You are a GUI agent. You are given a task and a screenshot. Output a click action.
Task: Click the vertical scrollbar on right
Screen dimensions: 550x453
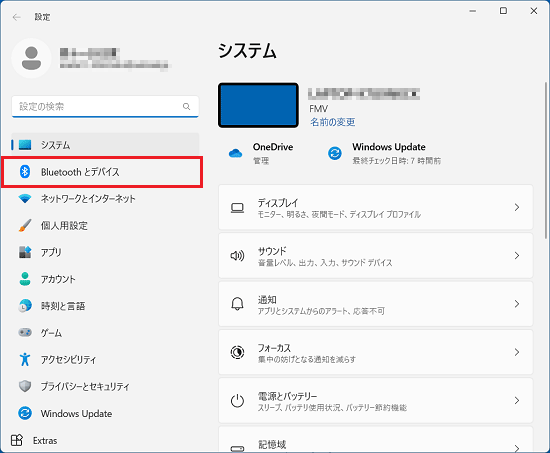pos(546,160)
